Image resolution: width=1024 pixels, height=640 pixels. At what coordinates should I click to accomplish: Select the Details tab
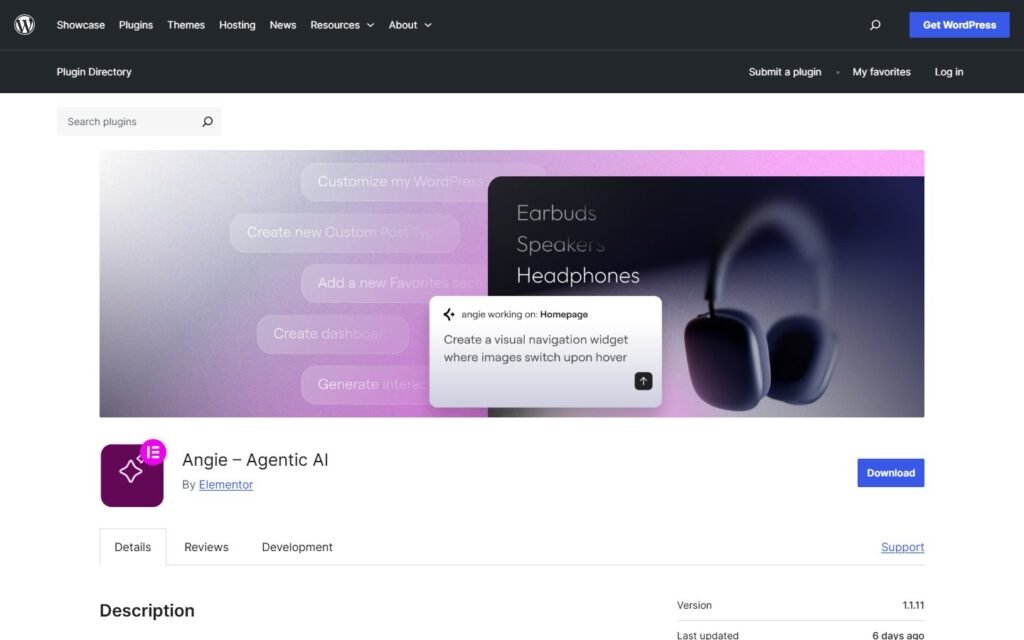pos(133,547)
